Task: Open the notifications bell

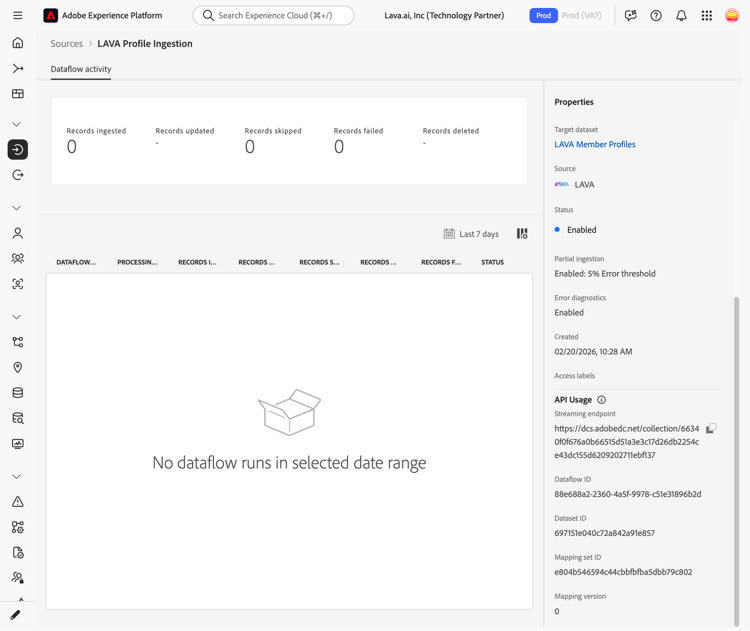Action: point(682,15)
